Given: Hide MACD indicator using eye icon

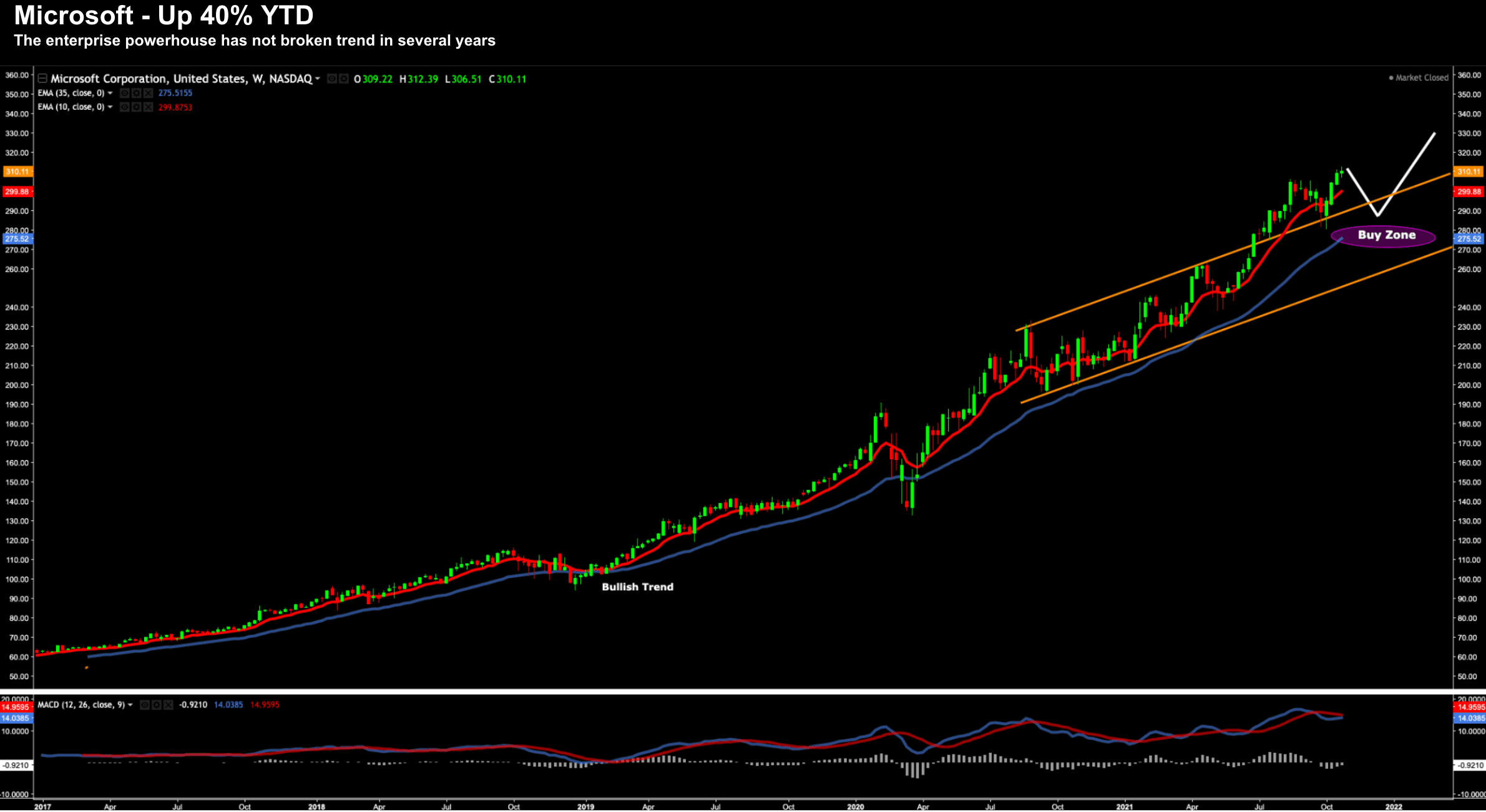Looking at the screenshot, I should pyautogui.click(x=145, y=705).
